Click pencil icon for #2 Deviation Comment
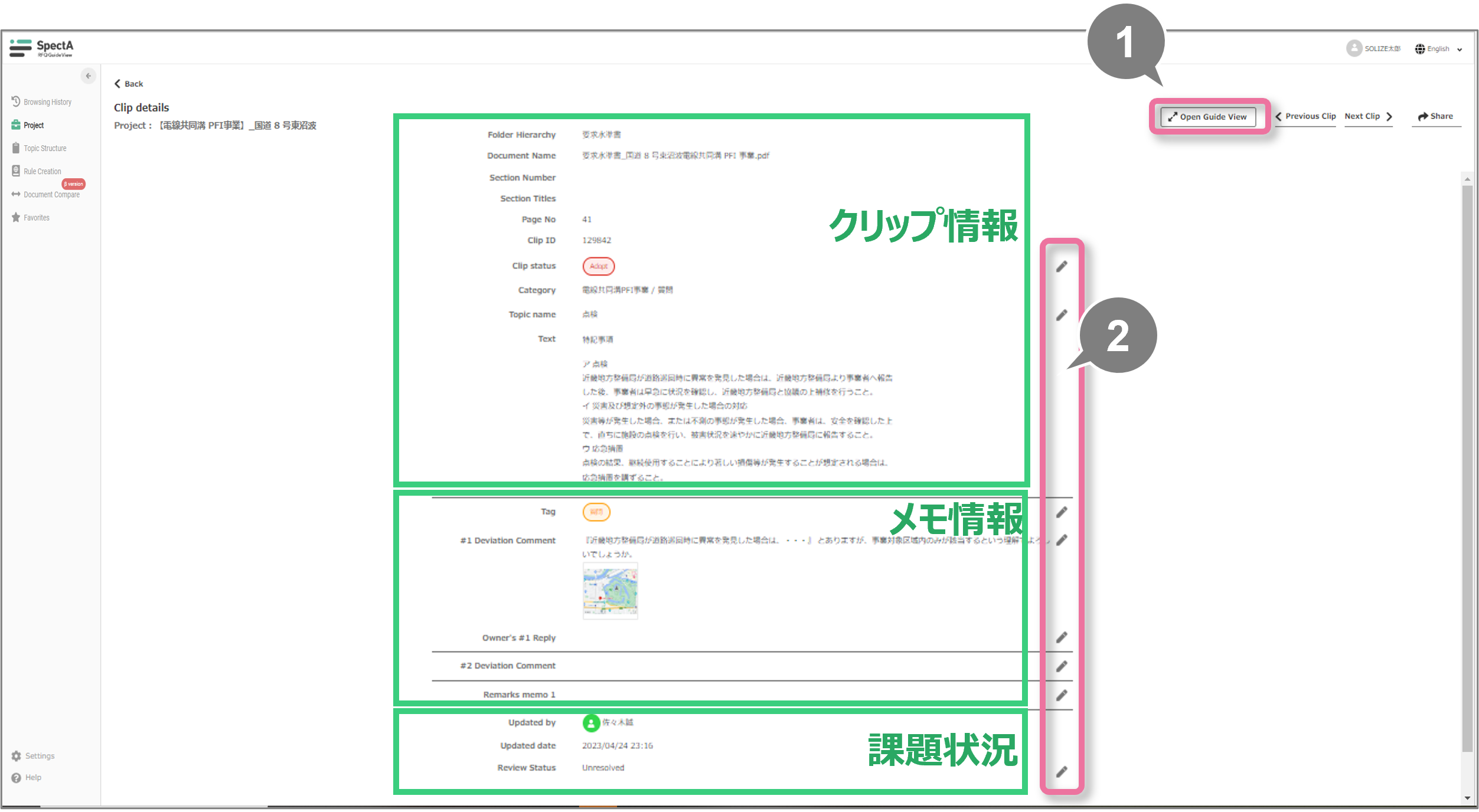Image resolution: width=1479 pixels, height=812 pixels. click(x=1062, y=666)
